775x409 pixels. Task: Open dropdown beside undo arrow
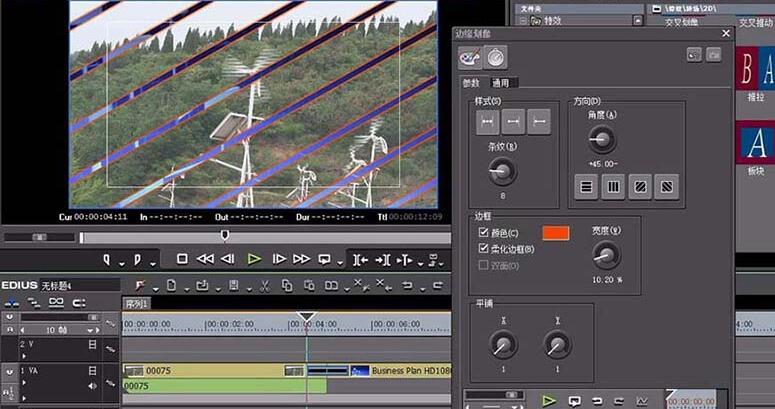point(422,289)
